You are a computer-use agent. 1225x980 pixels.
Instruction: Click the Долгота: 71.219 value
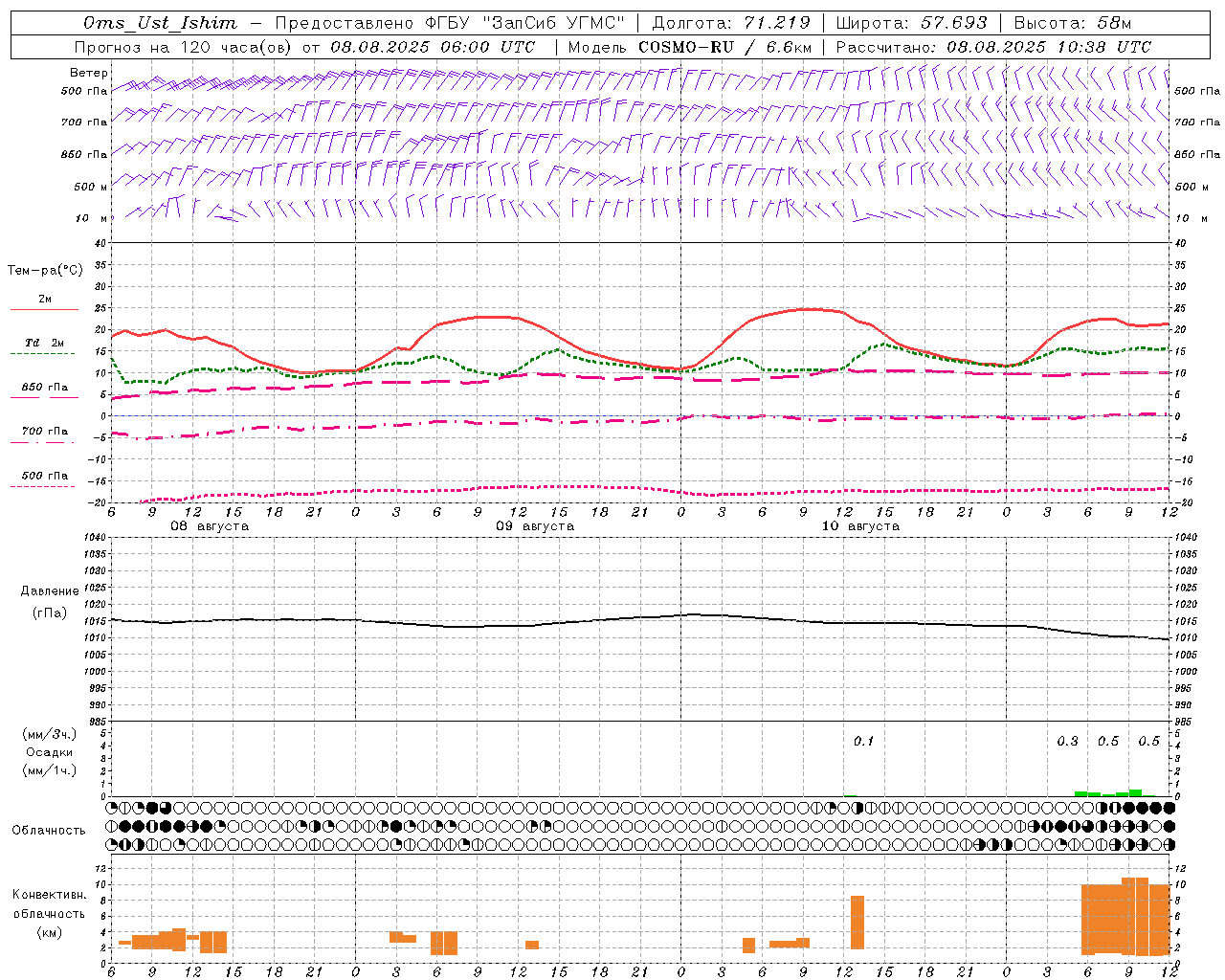[731, 23]
